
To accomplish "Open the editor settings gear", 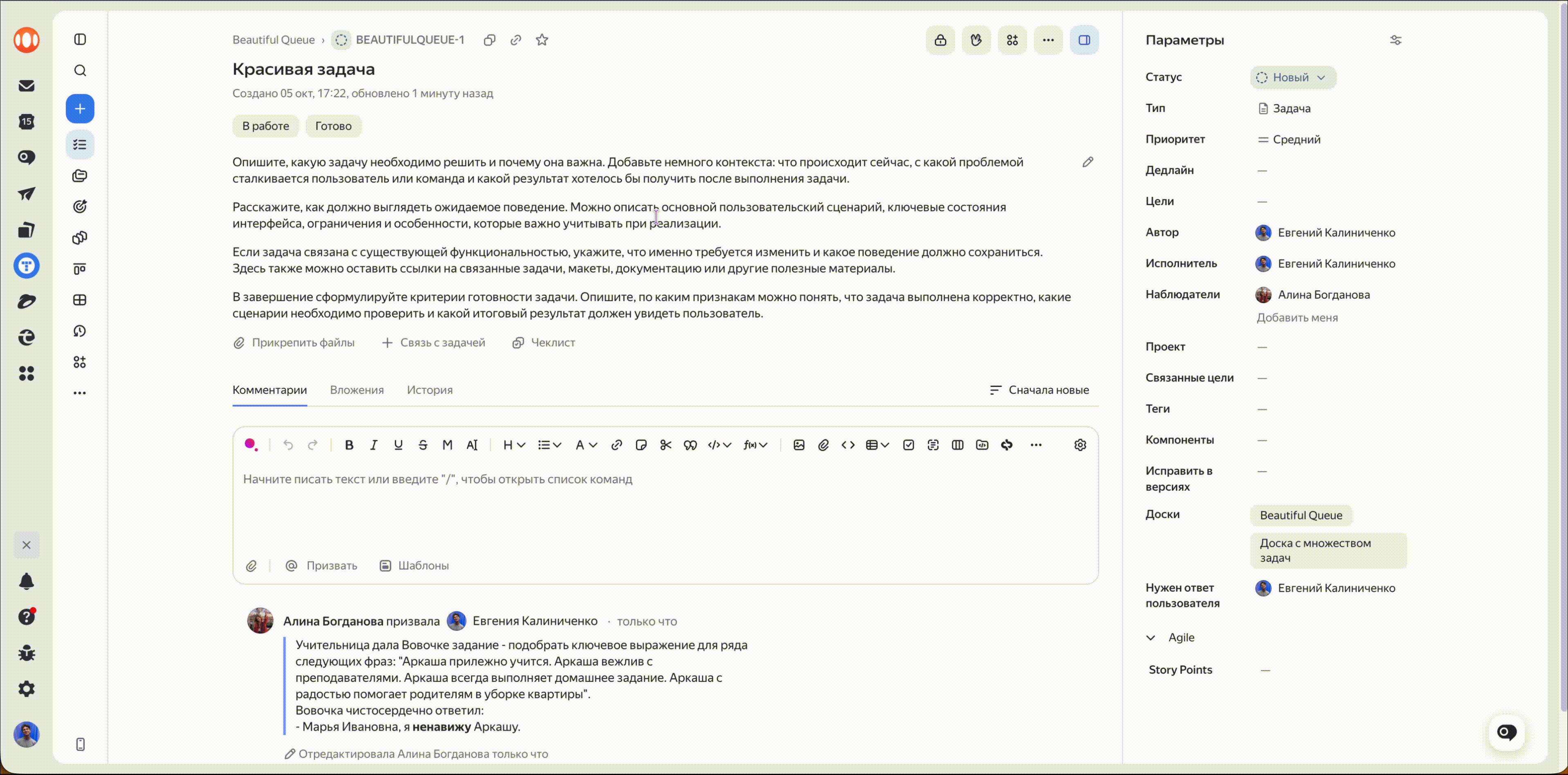I will [x=1080, y=445].
